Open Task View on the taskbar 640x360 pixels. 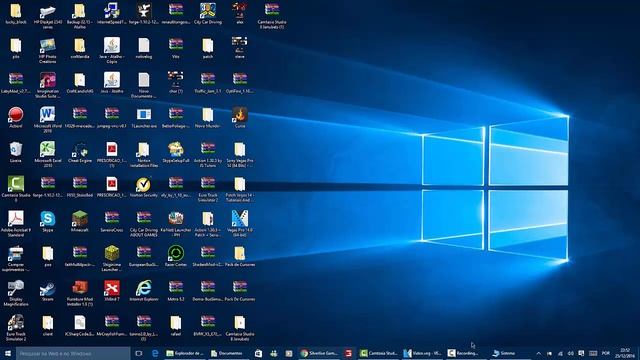(x=139, y=353)
